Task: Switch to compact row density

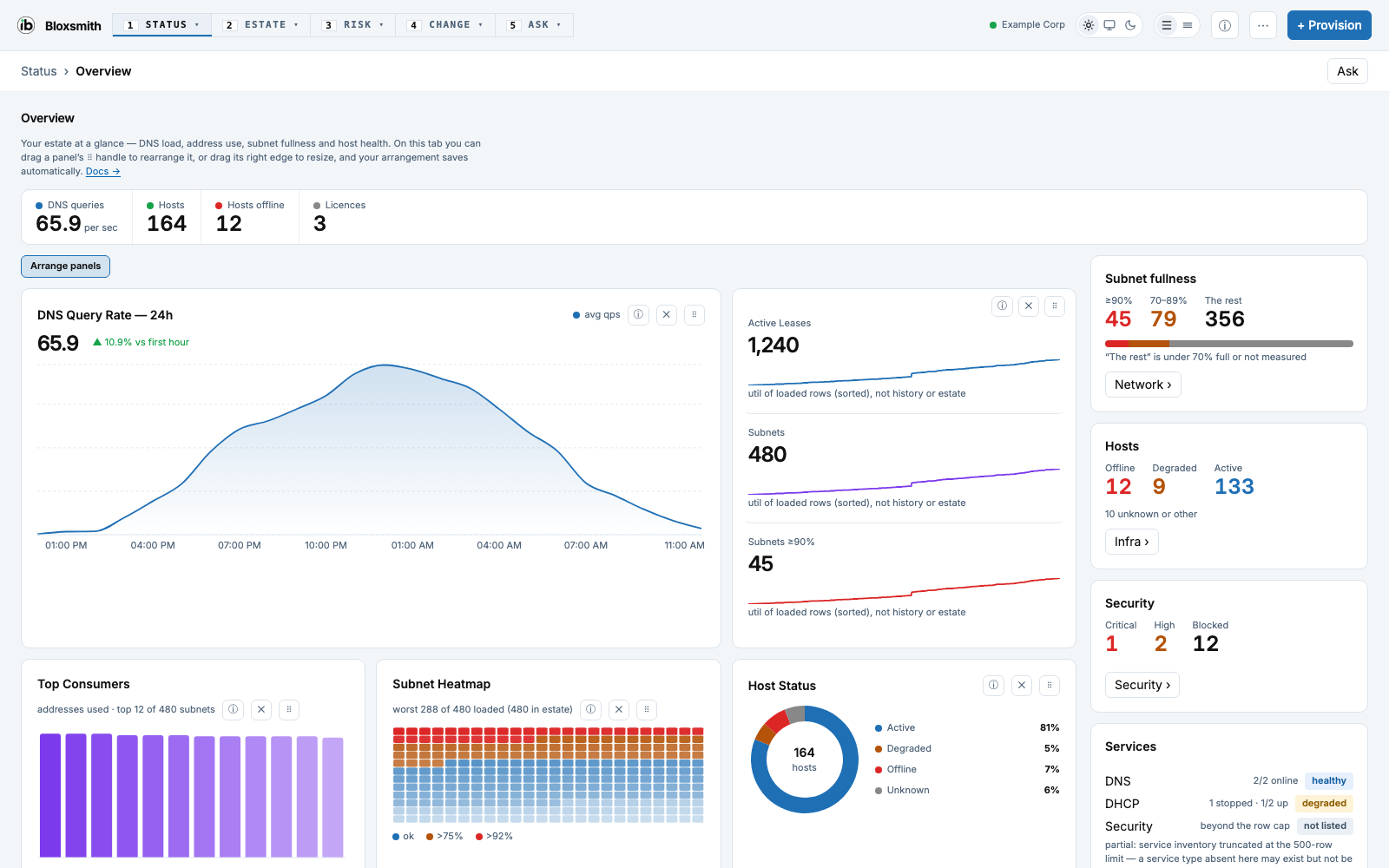Action: coord(1188,25)
